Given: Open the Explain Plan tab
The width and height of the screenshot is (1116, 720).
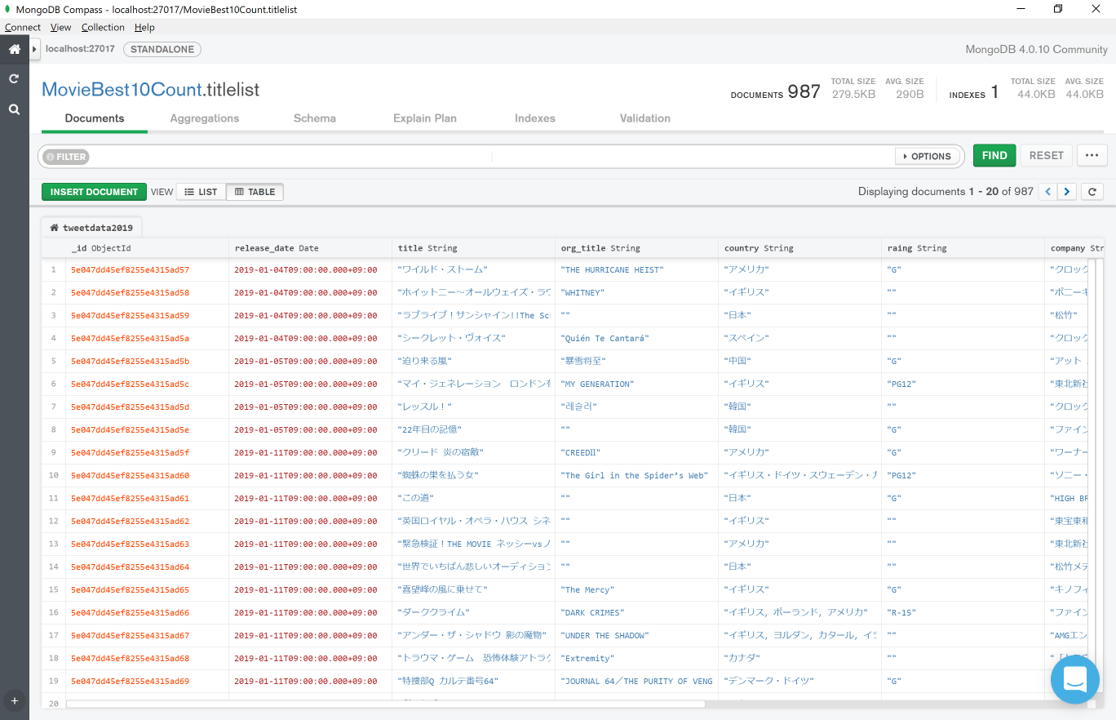Looking at the screenshot, I should tap(425, 119).
